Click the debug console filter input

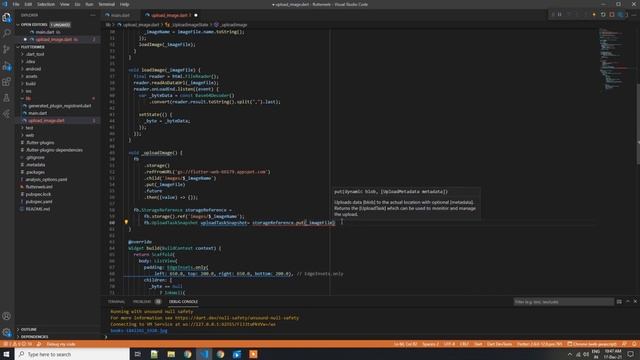563,302
